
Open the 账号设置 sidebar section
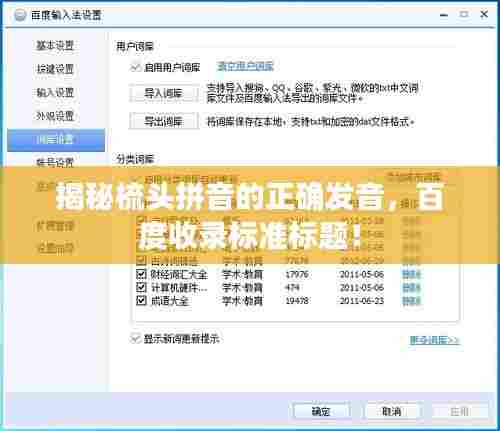point(55,163)
